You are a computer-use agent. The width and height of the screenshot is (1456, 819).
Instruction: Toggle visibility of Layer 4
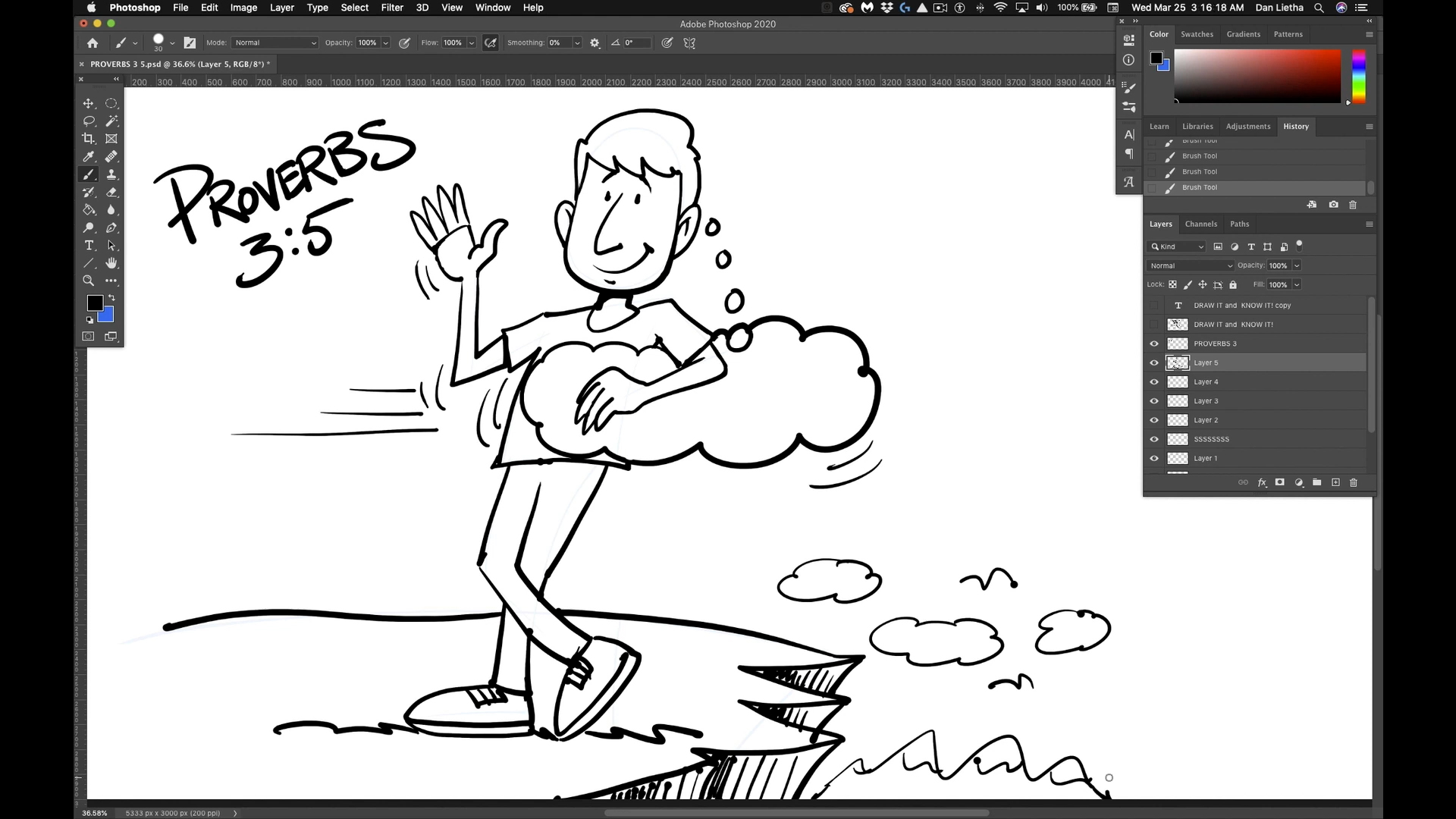pyautogui.click(x=1154, y=382)
